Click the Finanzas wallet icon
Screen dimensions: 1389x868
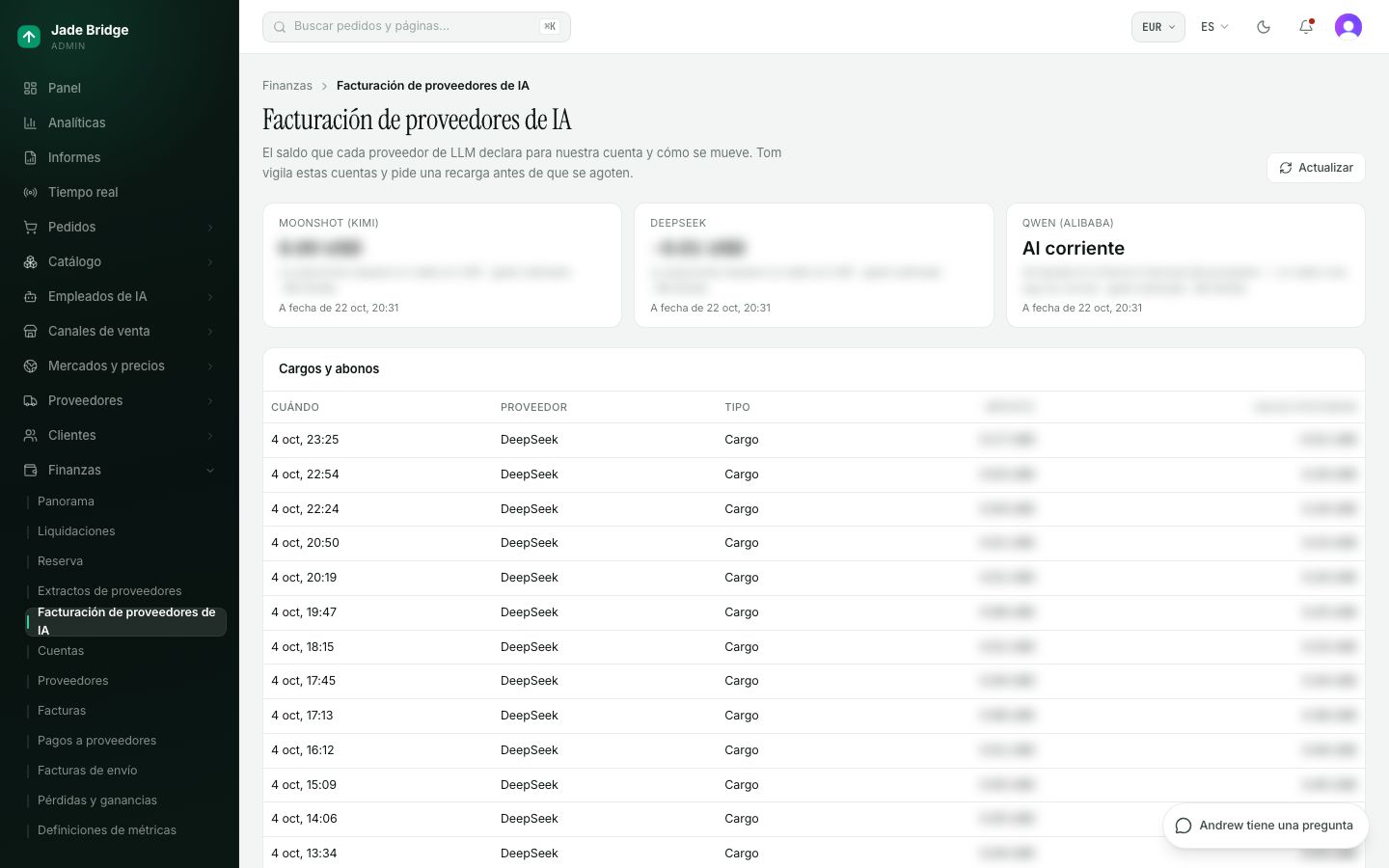point(30,470)
